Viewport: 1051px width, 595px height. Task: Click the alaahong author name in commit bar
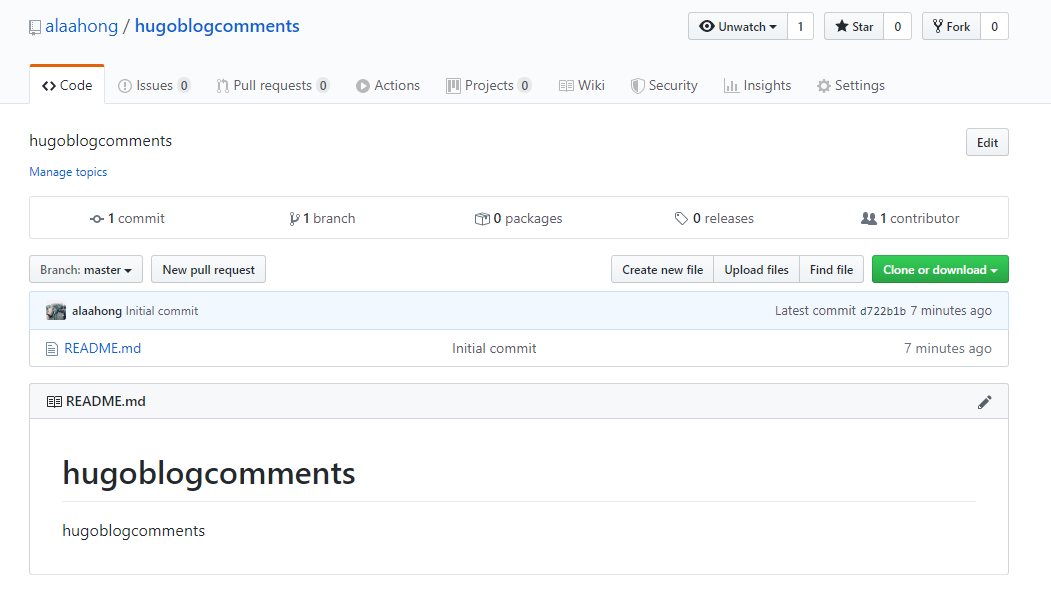tap(97, 311)
